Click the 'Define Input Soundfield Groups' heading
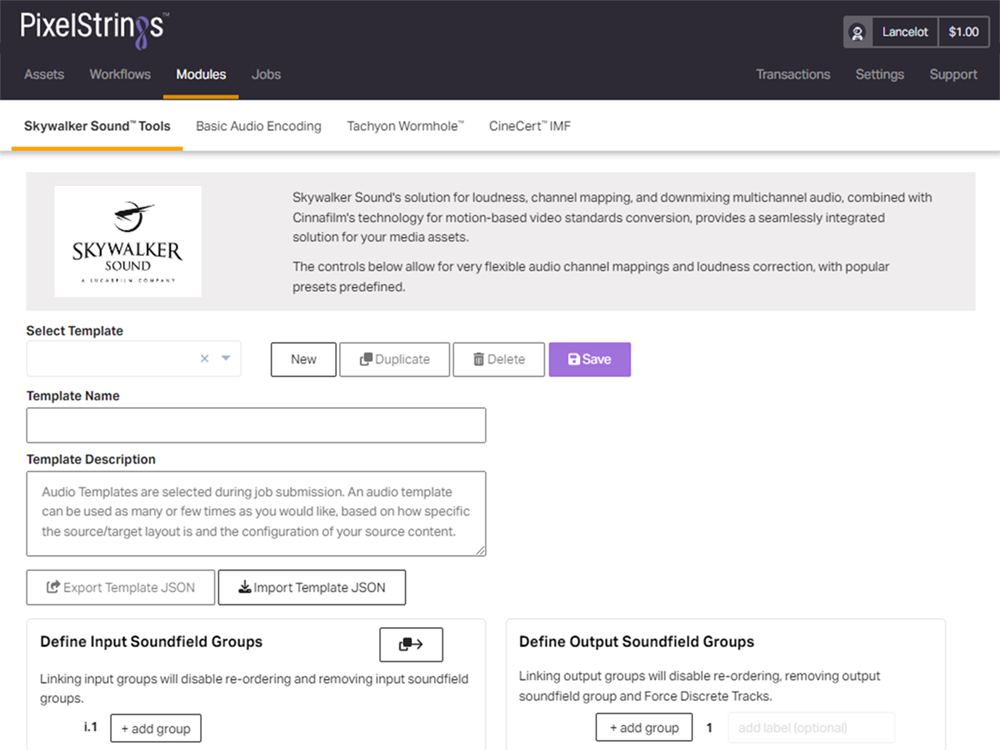The width and height of the screenshot is (1000, 750). 151,642
